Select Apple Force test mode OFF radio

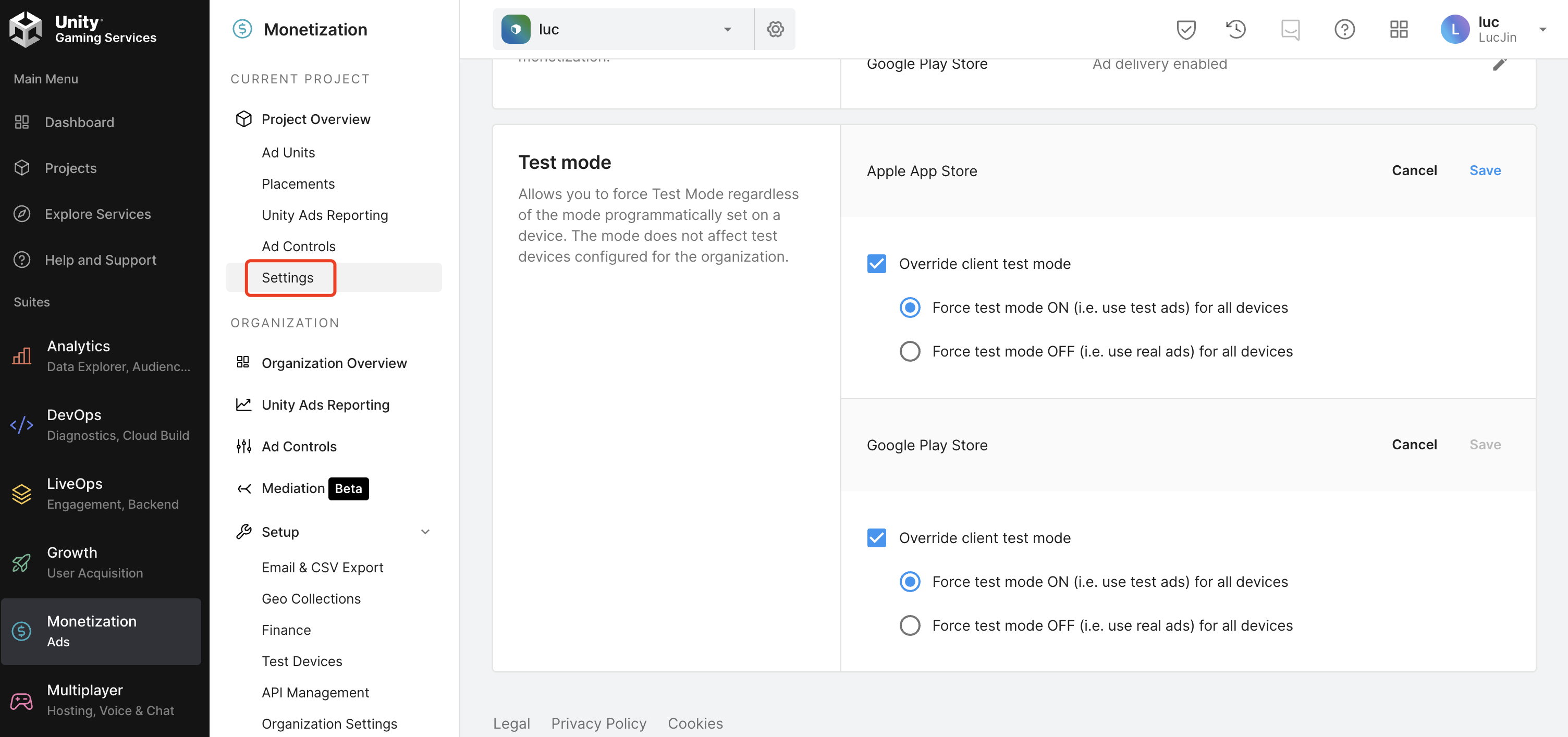tap(910, 351)
